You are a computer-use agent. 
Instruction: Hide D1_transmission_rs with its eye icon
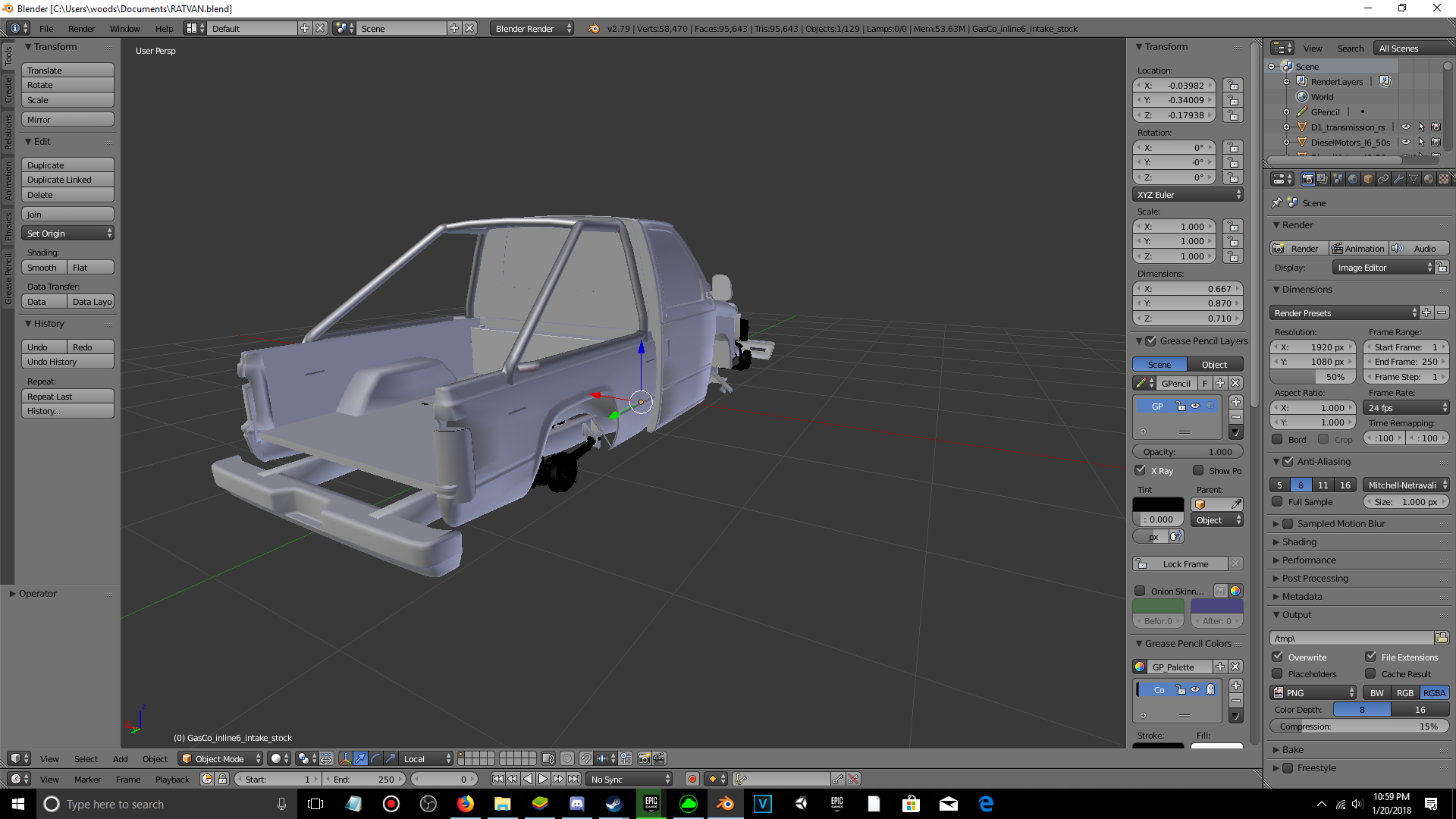tap(1406, 127)
